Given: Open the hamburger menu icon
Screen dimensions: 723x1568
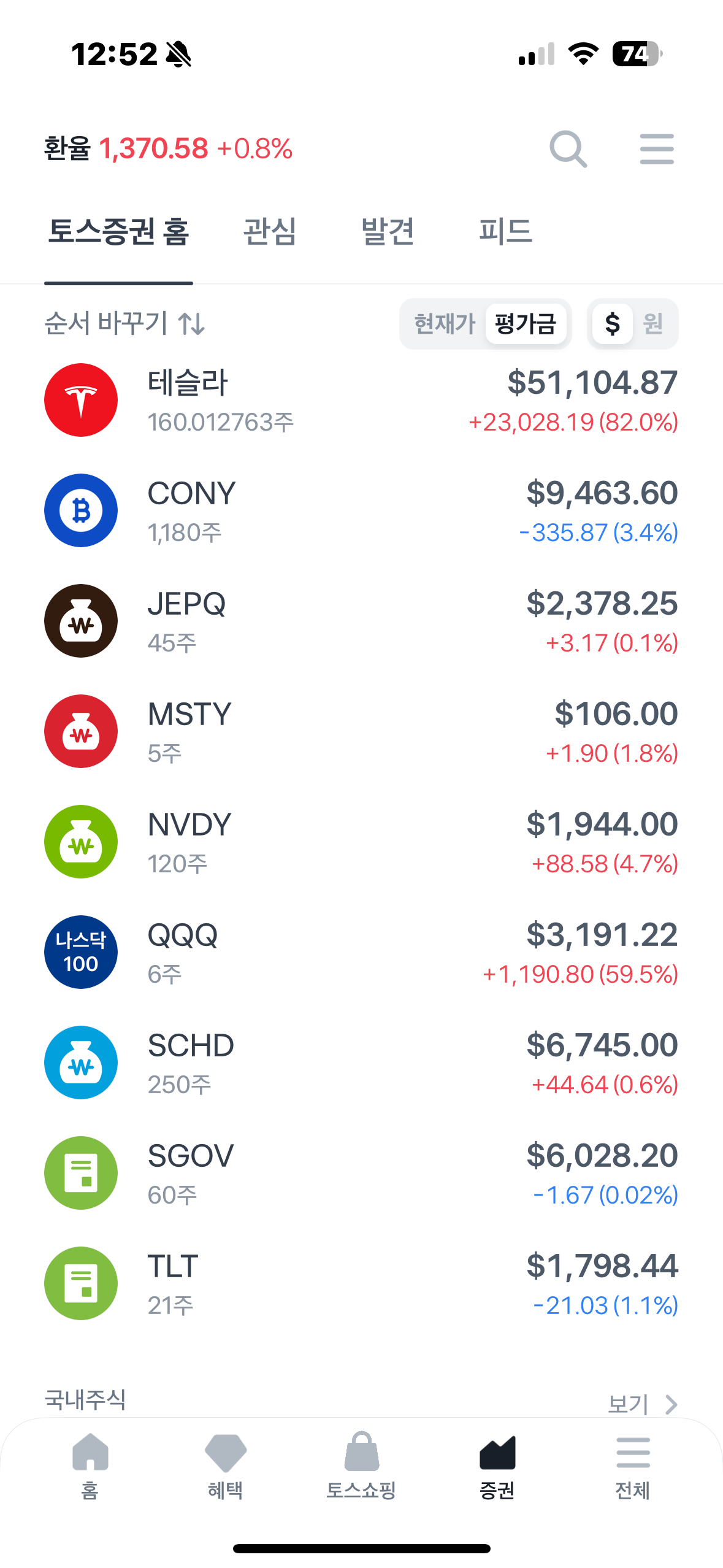Looking at the screenshot, I should [x=656, y=148].
